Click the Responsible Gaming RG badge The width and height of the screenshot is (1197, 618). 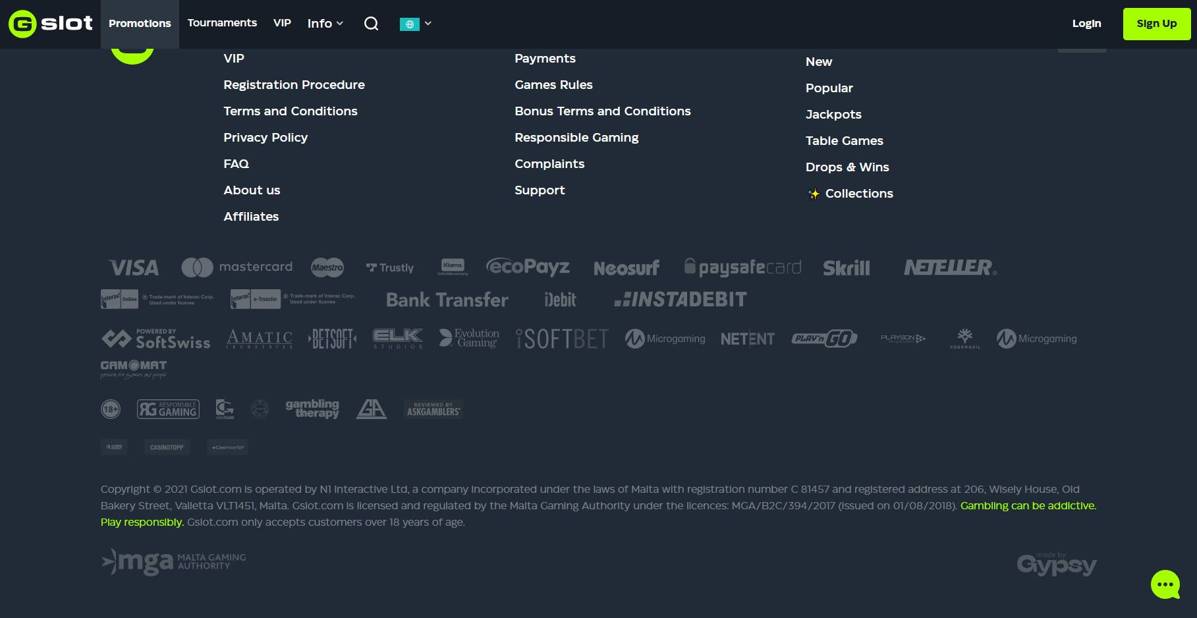(168, 409)
